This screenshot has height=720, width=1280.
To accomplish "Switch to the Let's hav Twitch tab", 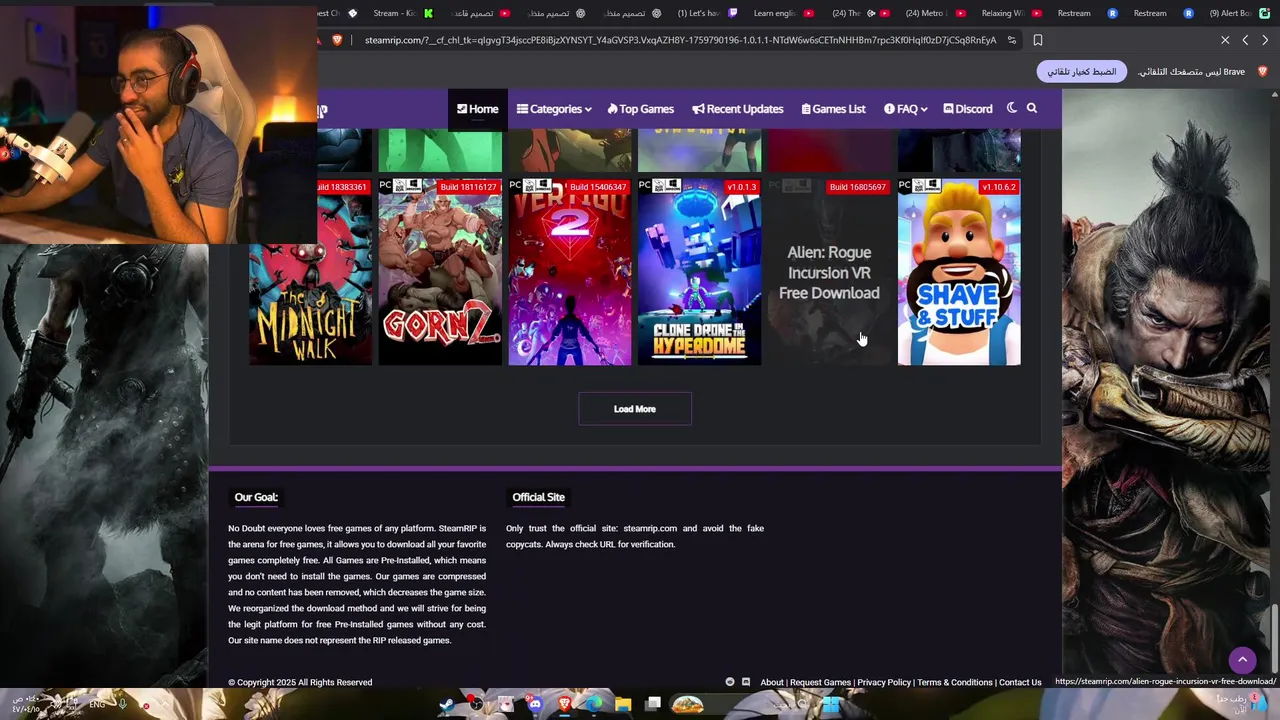I will pos(707,13).
